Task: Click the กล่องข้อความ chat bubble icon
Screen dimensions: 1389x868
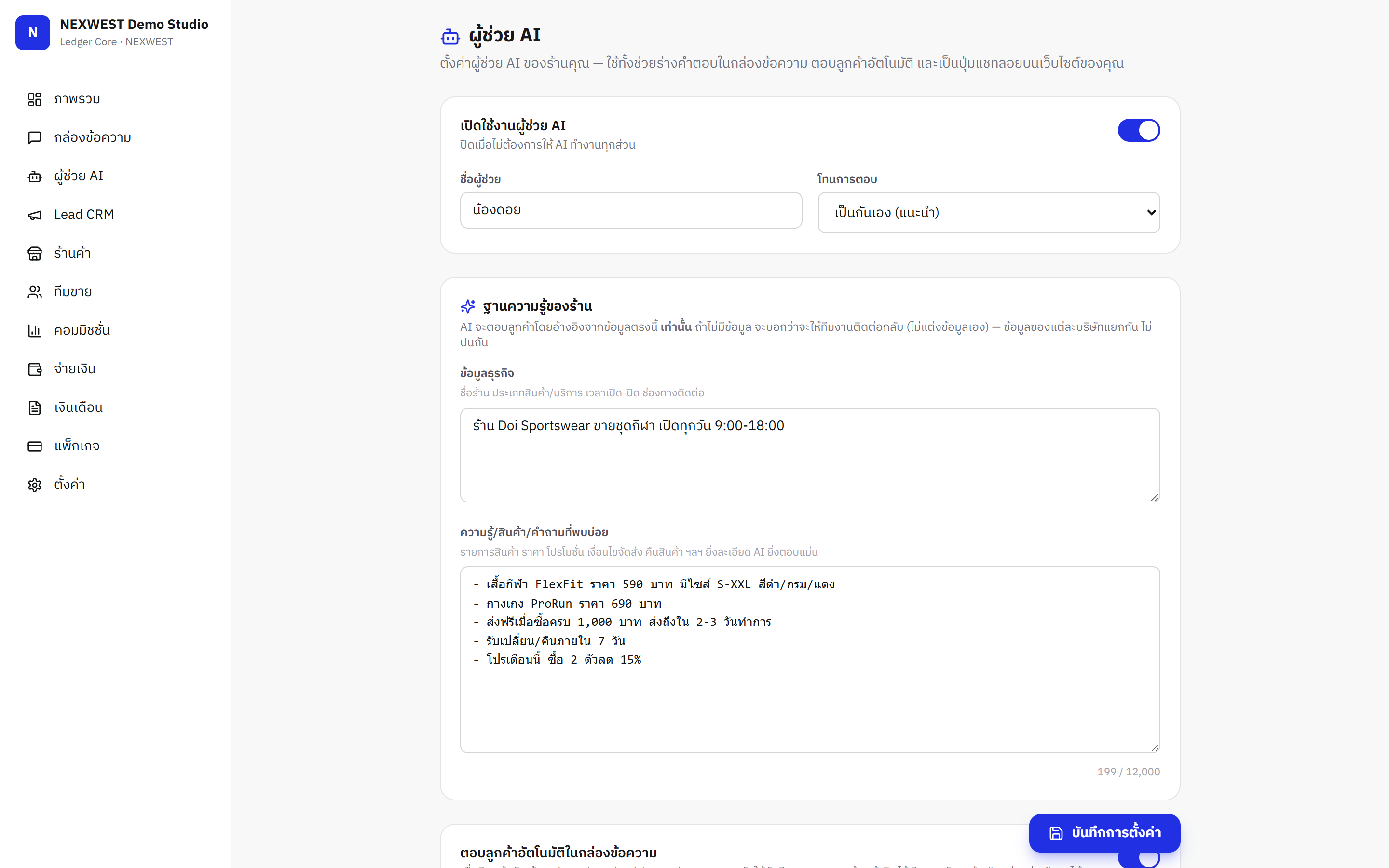Action: (34, 138)
